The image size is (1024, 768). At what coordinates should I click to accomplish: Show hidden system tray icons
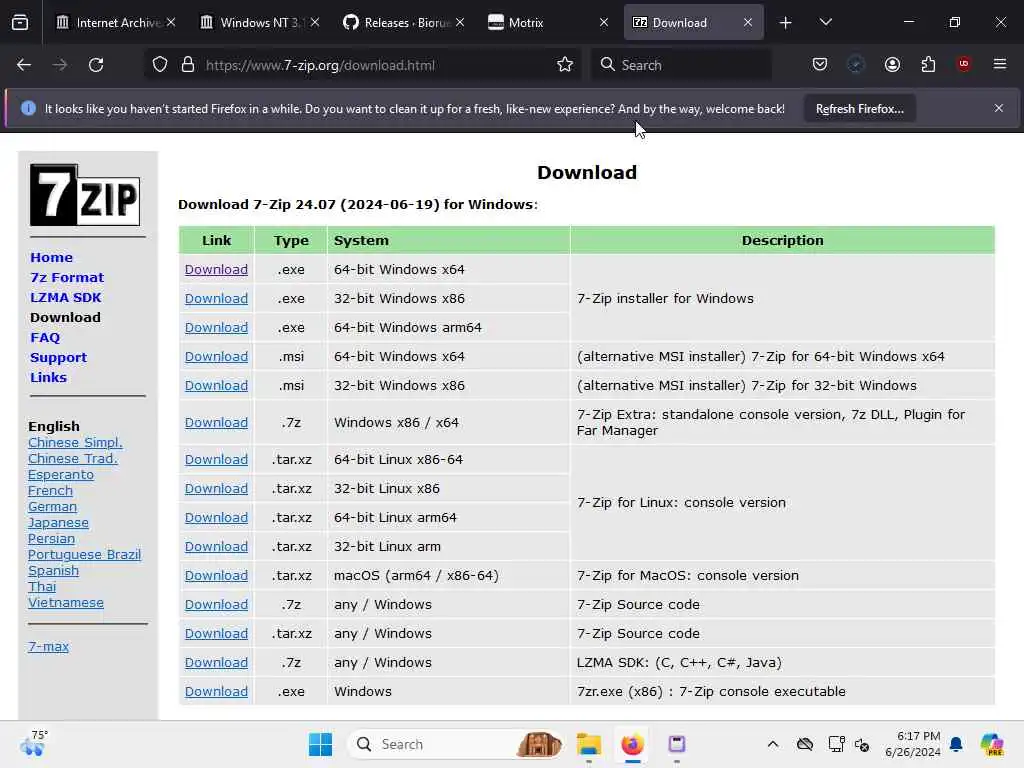(x=773, y=744)
